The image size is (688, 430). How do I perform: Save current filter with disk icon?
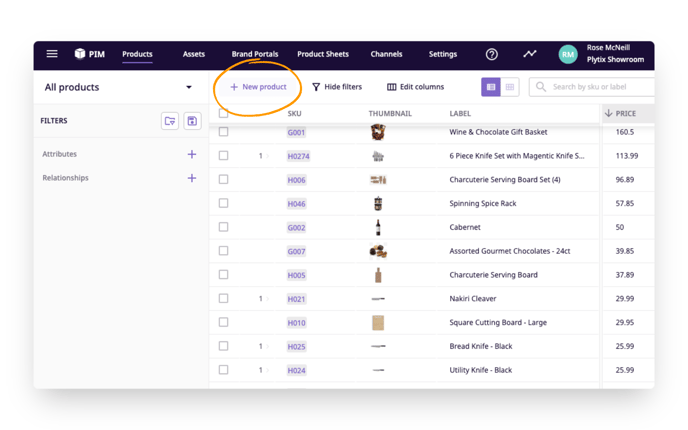click(x=192, y=121)
